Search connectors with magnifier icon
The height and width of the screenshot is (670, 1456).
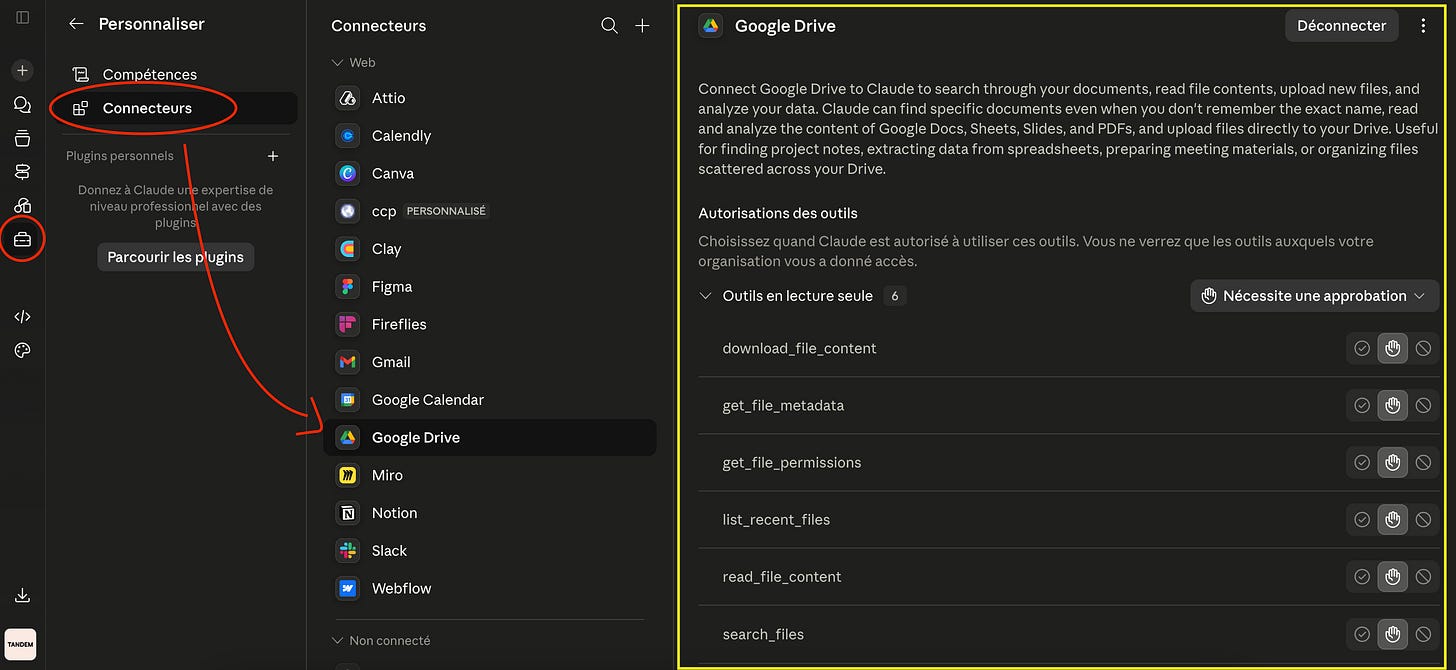[x=609, y=26]
